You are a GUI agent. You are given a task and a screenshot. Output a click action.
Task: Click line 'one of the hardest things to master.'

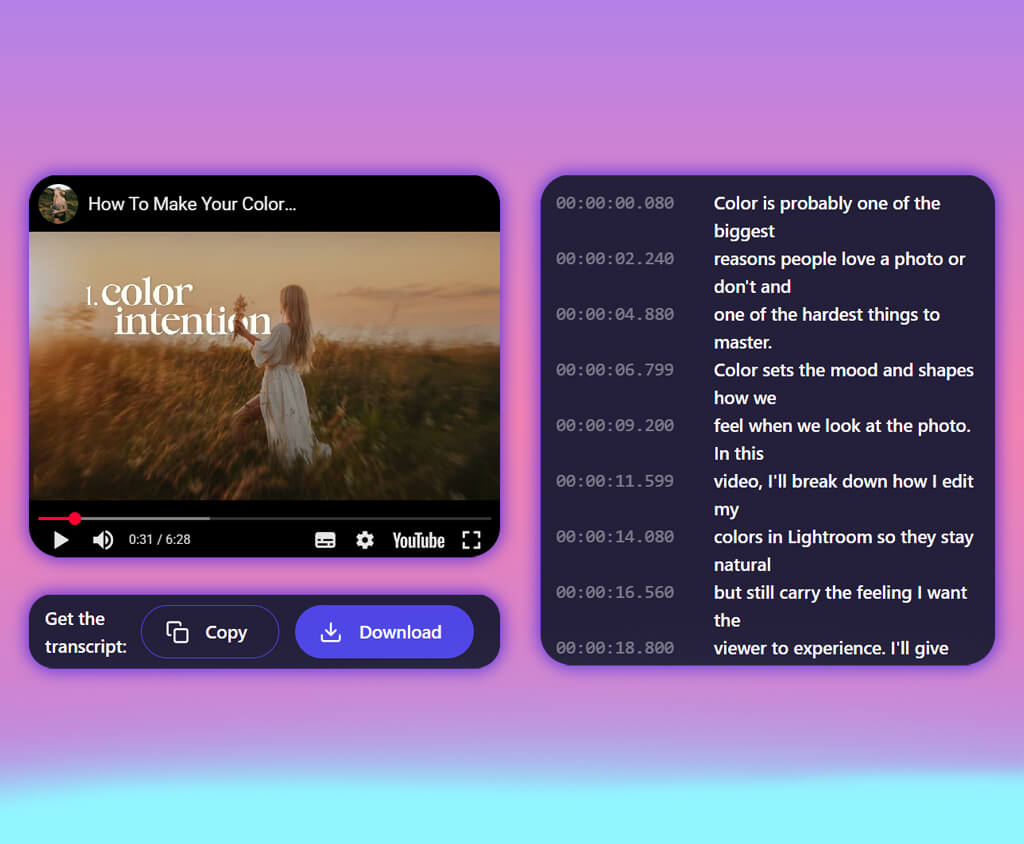pos(827,328)
